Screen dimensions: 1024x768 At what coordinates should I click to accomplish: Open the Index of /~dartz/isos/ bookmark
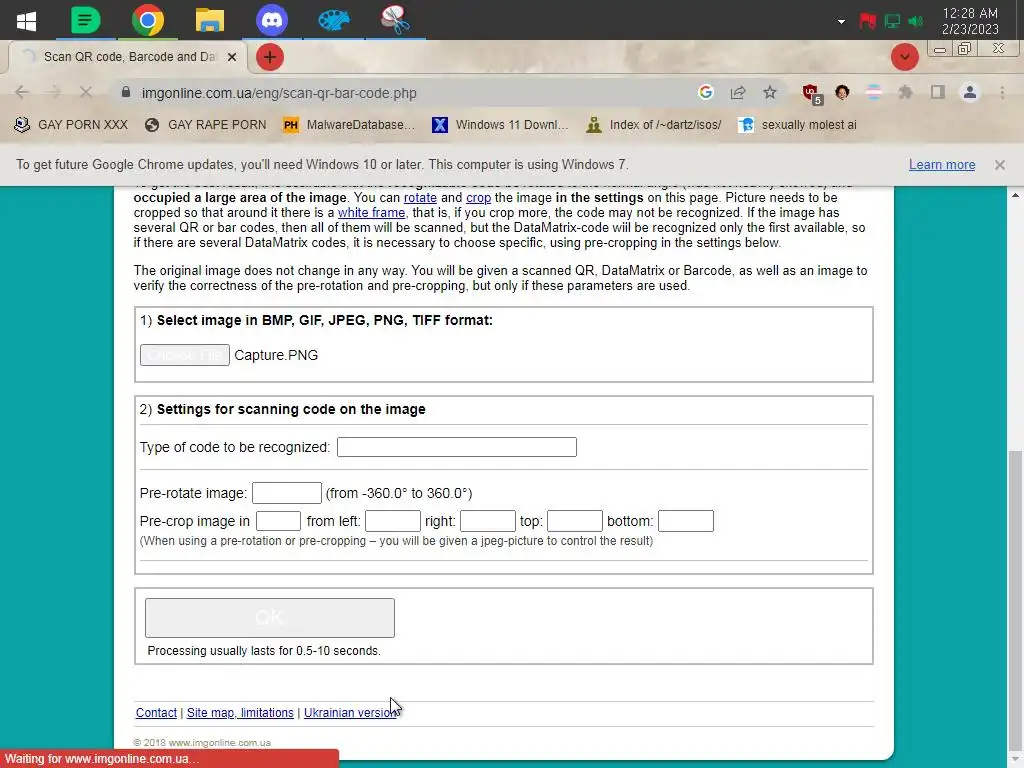tap(654, 125)
